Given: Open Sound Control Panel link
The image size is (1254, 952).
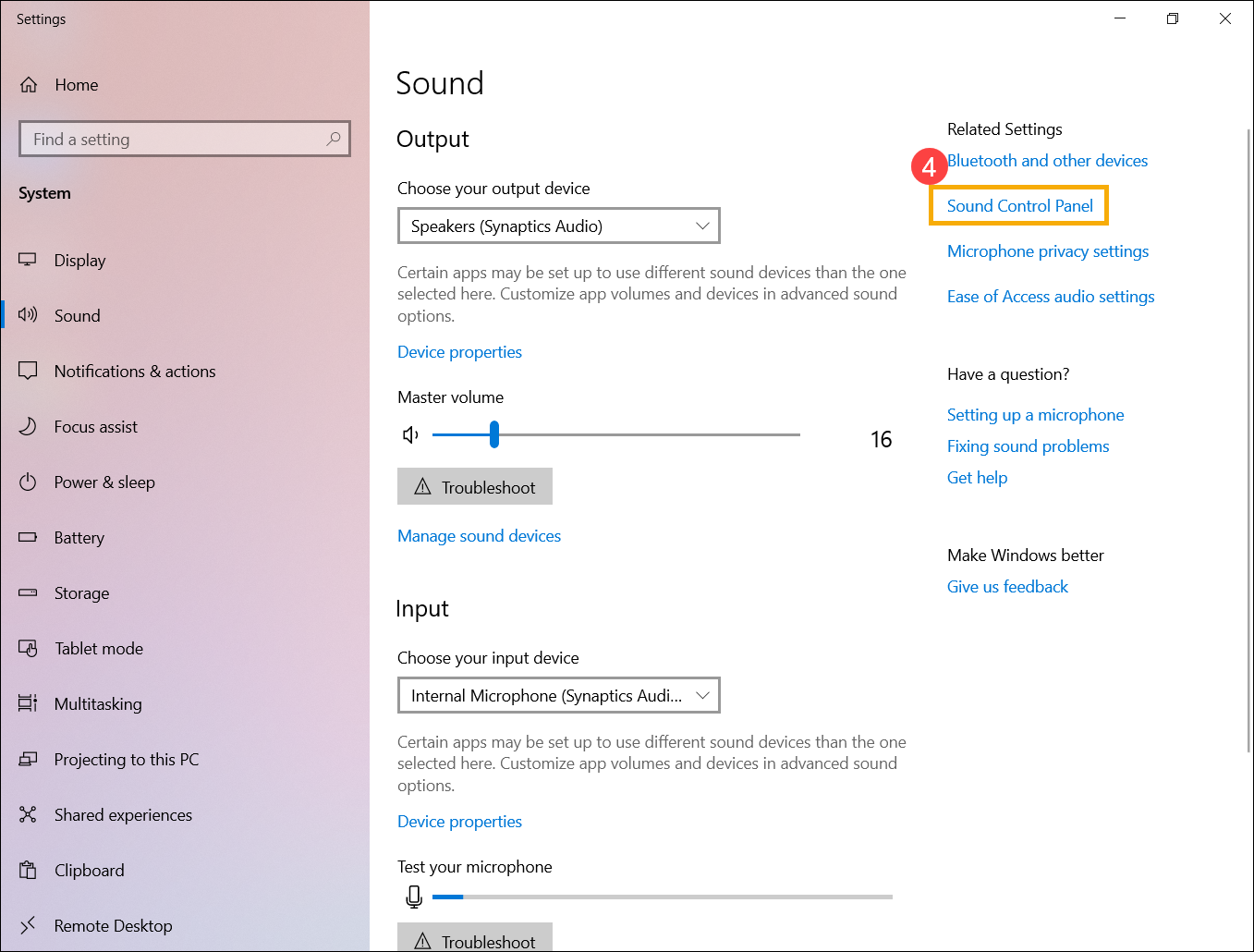Looking at the screenshot, I should (1019, 205).
